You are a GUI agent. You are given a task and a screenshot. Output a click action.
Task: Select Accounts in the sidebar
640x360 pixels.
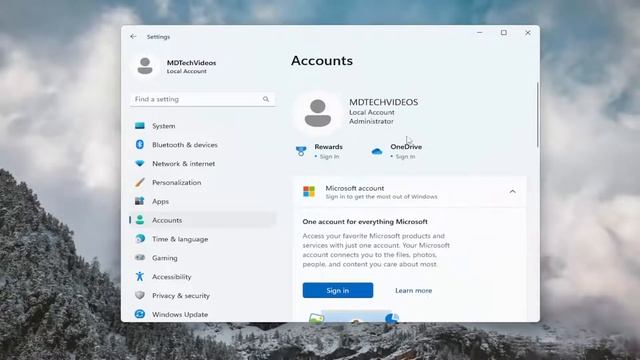202,220
